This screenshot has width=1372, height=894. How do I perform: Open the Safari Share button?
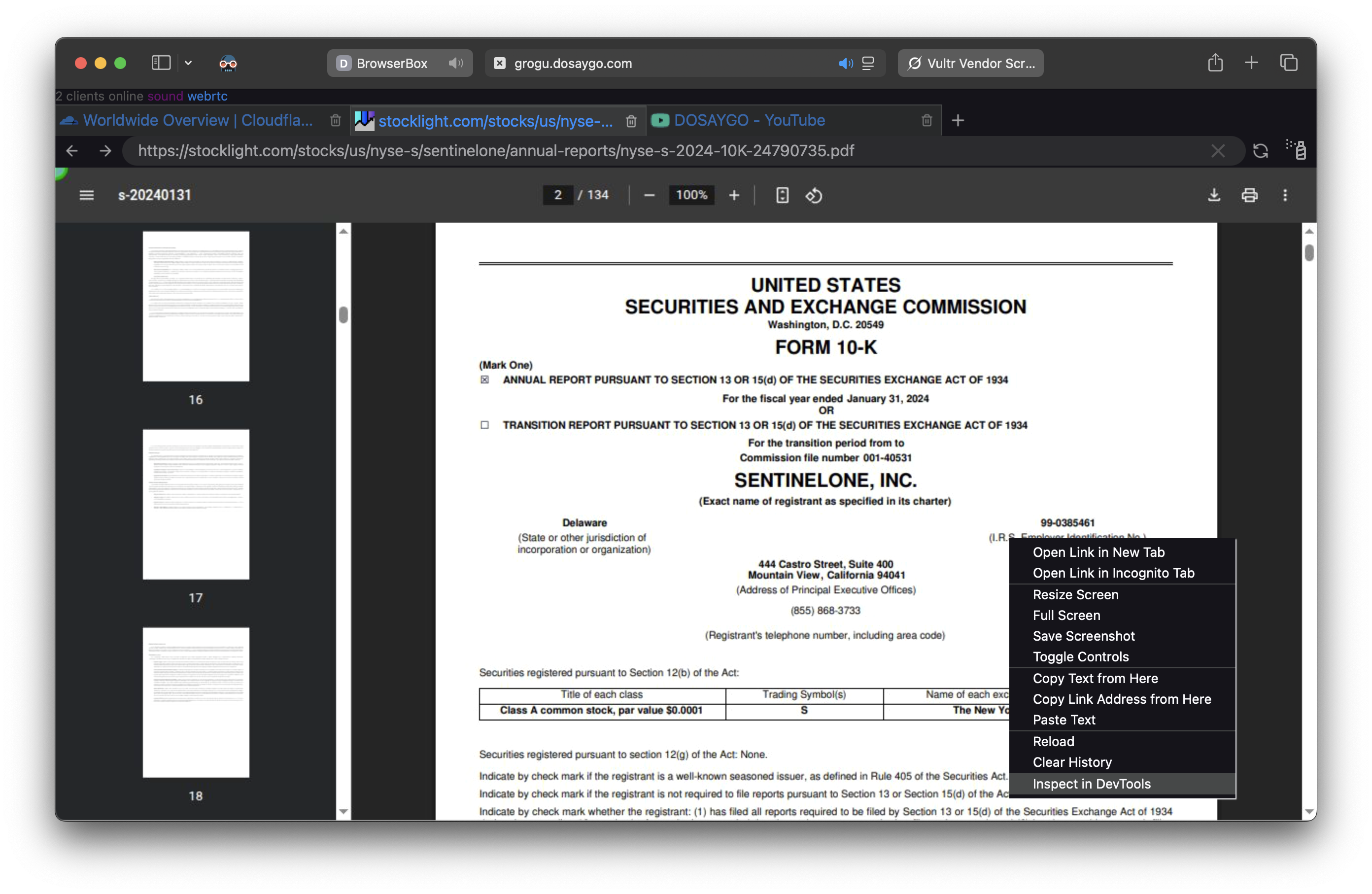pyautogui.click(x=1215, y=62)
